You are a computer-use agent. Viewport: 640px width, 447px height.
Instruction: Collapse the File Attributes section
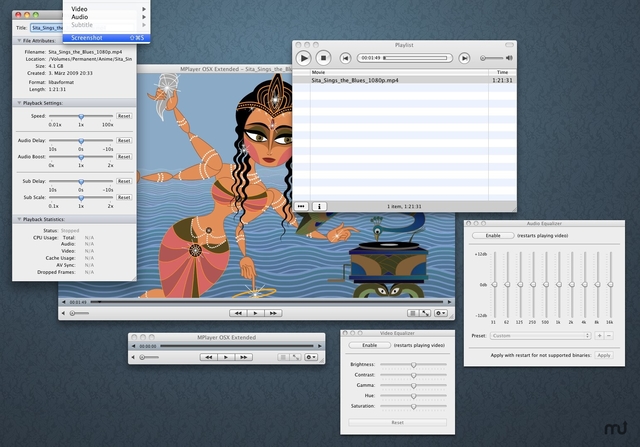click(19, 41)
